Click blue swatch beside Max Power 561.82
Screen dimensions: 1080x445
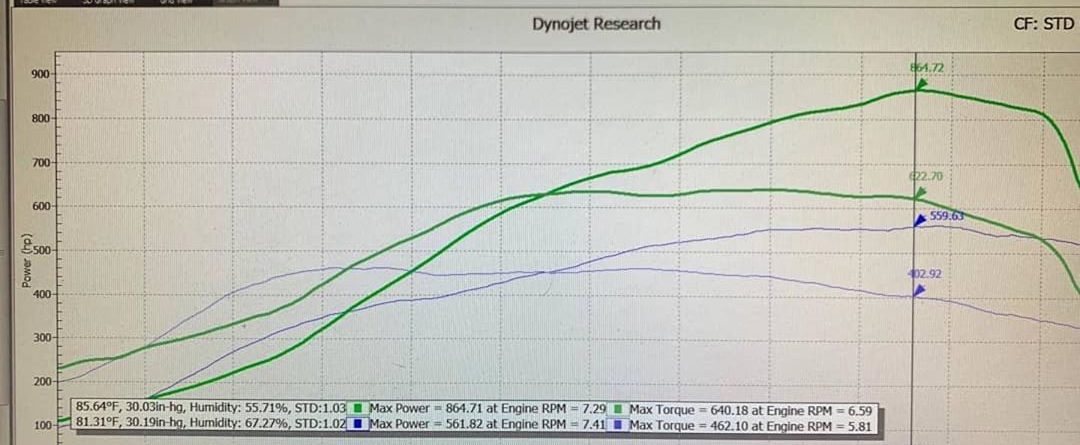[356, 425]
